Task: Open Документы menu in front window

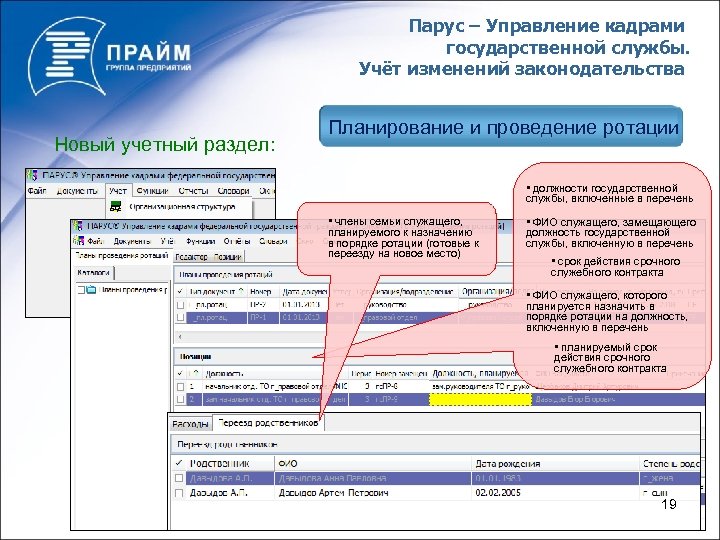Action: click(132, 241)
